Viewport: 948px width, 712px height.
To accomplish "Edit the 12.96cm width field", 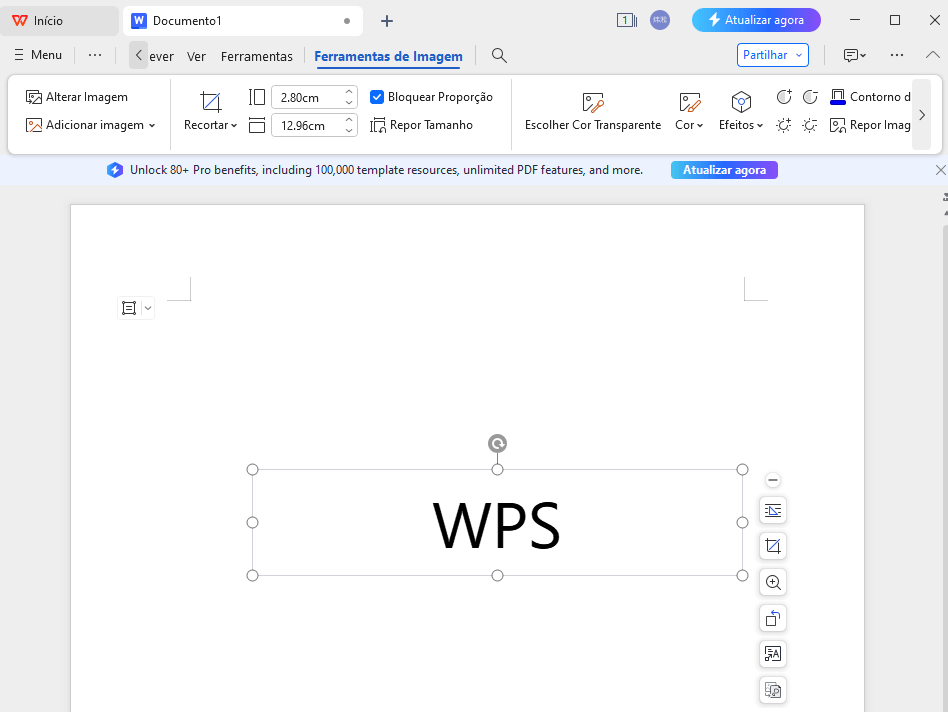I will pyautogui.click(x=308, y=125).
